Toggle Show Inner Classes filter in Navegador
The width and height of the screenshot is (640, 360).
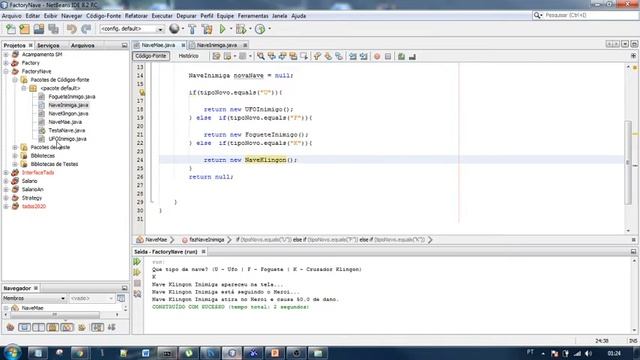[67, 327]
